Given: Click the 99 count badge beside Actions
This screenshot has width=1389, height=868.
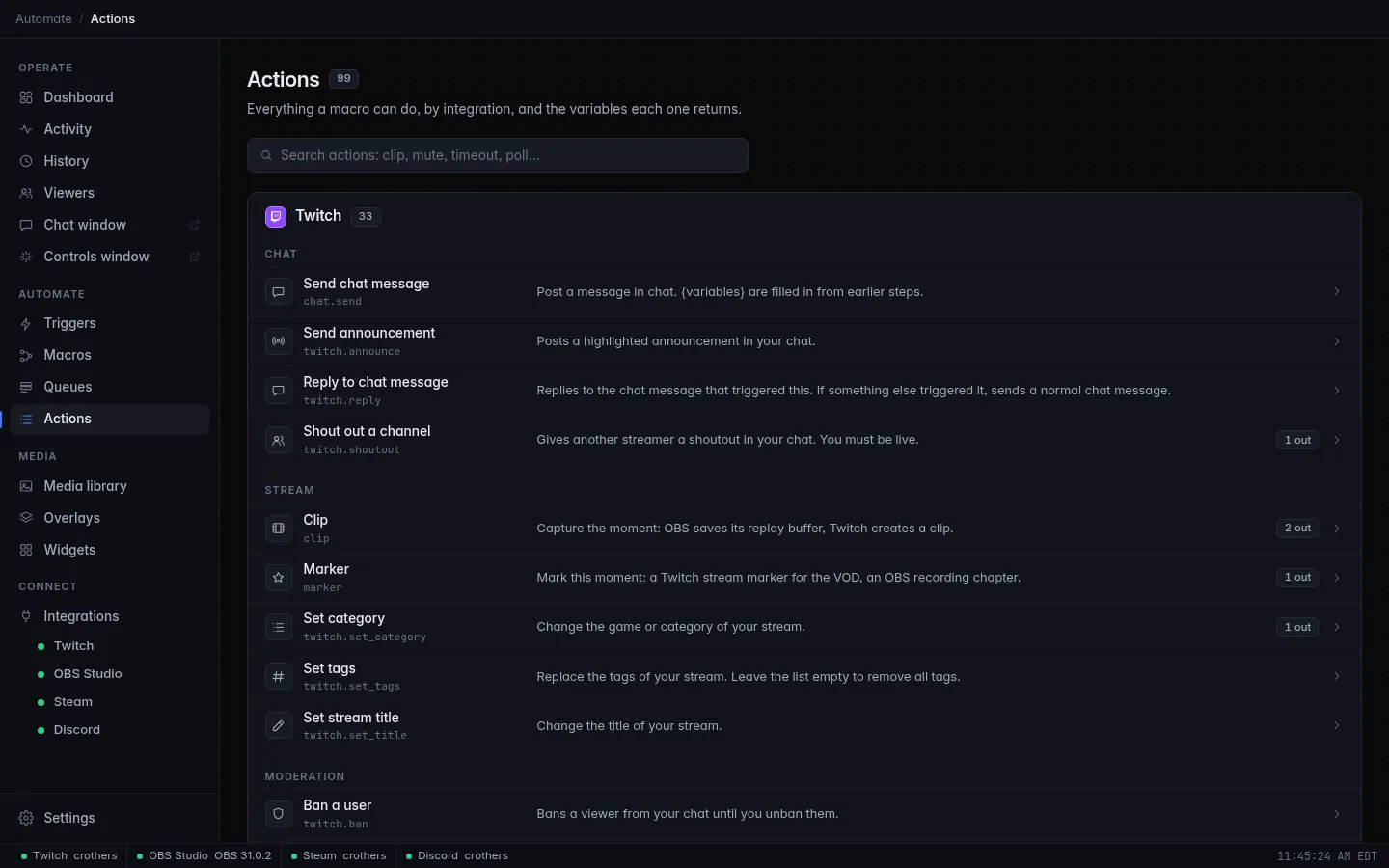Looking at the screenshot, I should click(x=343, y=79).
